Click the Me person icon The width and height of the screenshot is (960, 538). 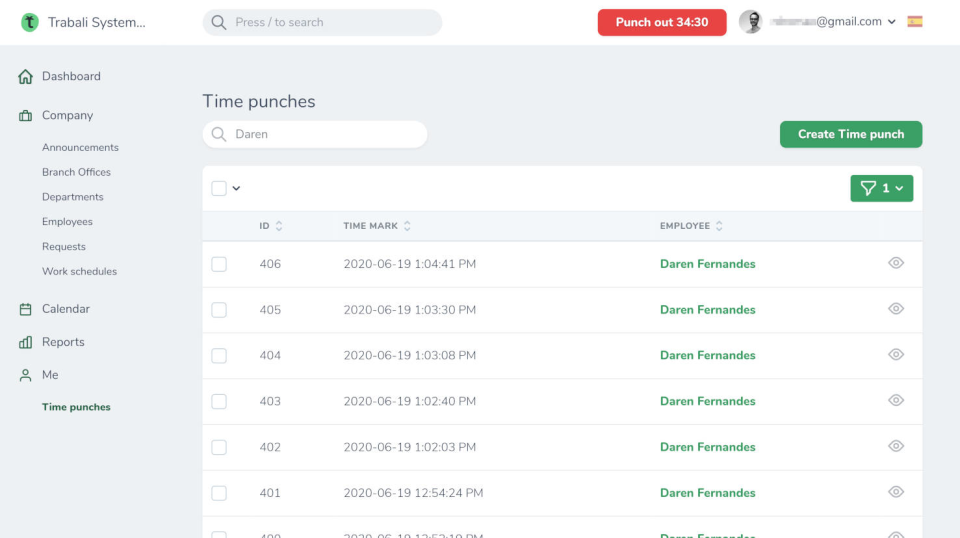coord(26,375)
